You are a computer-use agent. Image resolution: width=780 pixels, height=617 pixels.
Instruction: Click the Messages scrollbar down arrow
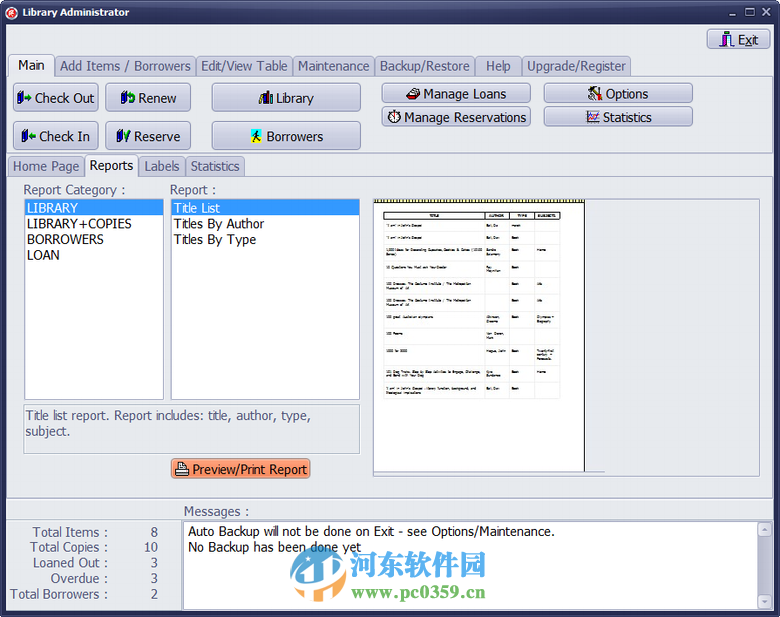point(765,601)
